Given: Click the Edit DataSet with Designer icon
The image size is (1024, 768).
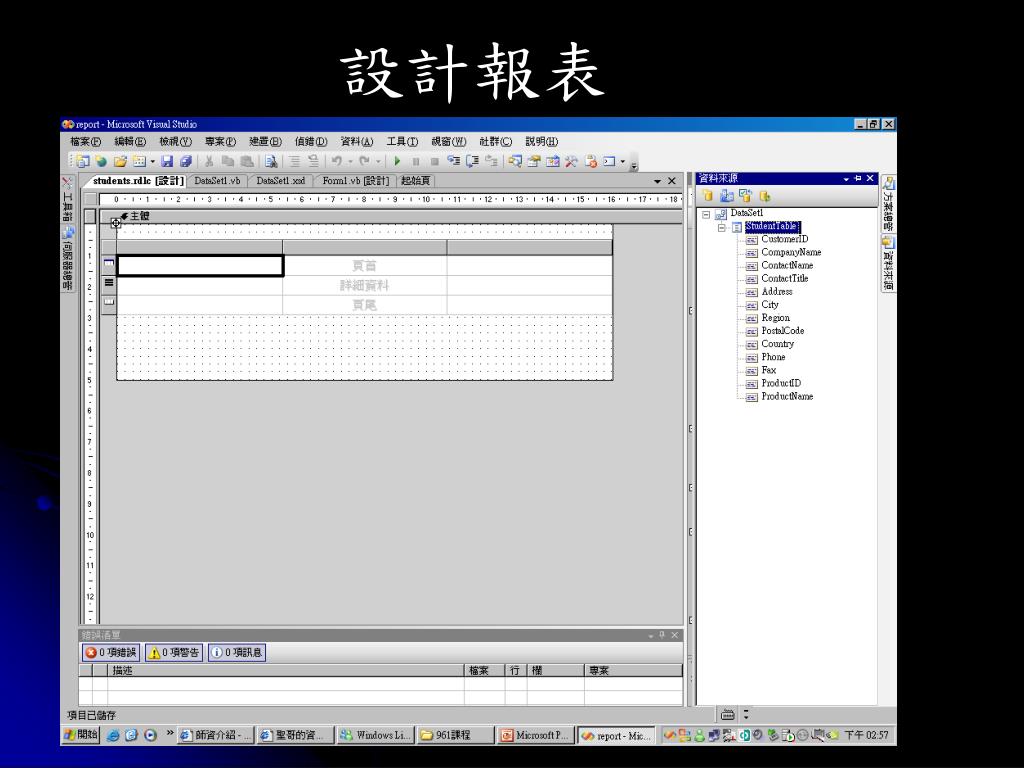Looking at the screenshot, I should [x=726, y=195].
